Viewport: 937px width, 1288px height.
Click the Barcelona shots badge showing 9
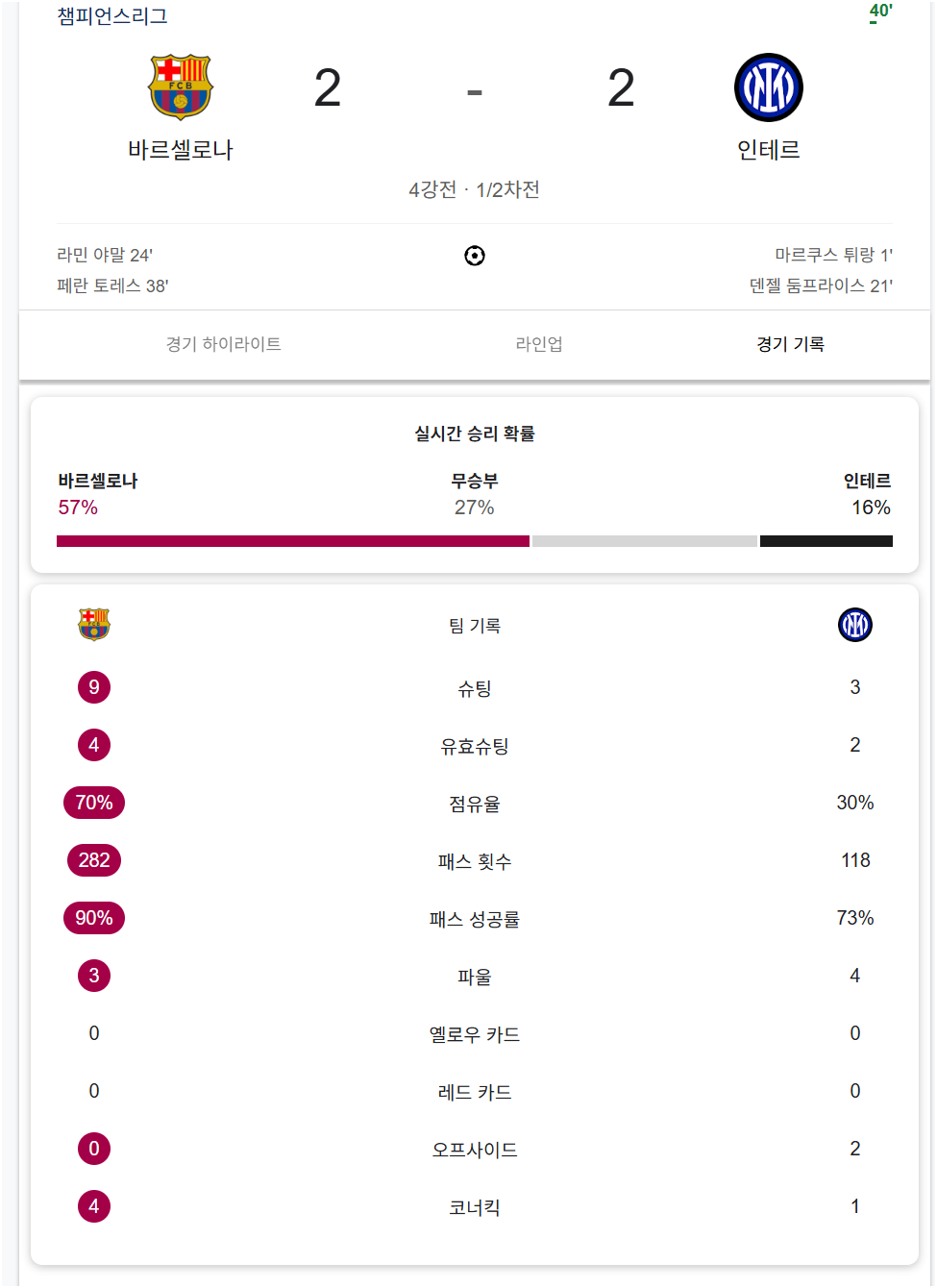94,687
